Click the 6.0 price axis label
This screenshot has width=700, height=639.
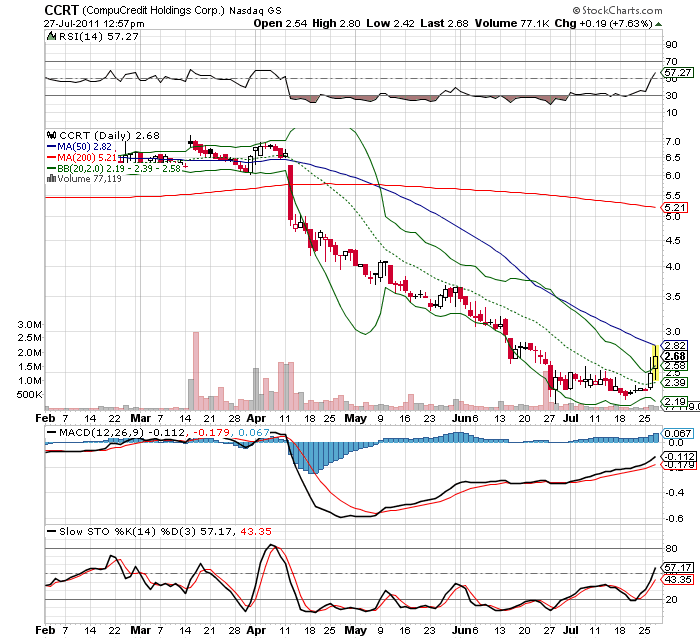point(672,175)
